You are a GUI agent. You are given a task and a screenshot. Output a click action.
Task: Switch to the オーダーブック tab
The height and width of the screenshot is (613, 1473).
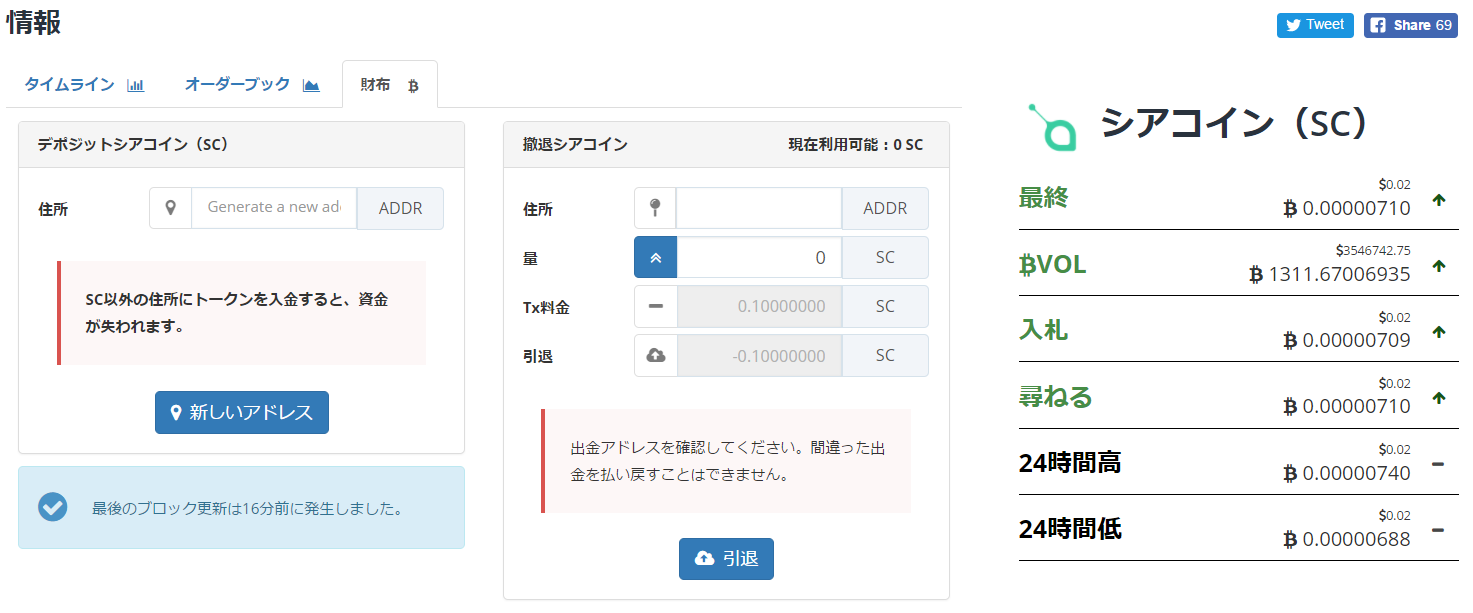pos(251,85)
